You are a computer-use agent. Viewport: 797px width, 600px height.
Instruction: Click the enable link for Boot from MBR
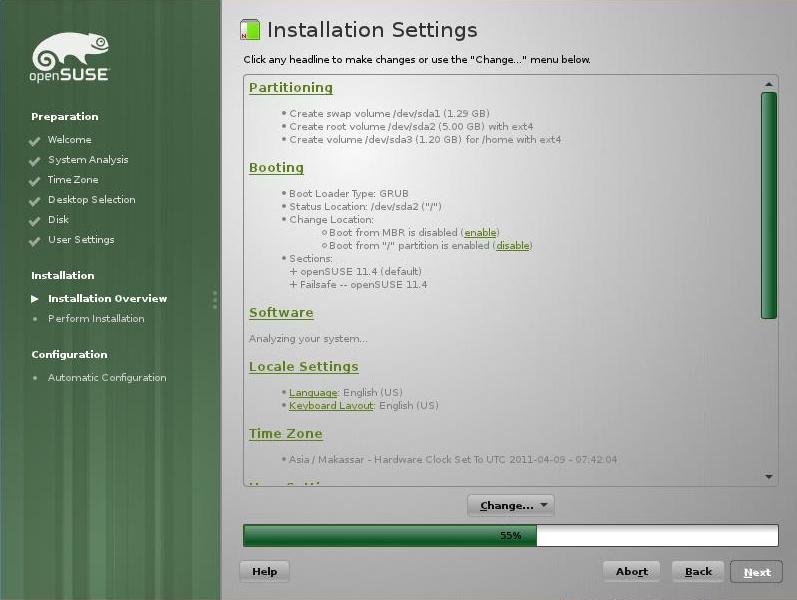pos(480,233)
